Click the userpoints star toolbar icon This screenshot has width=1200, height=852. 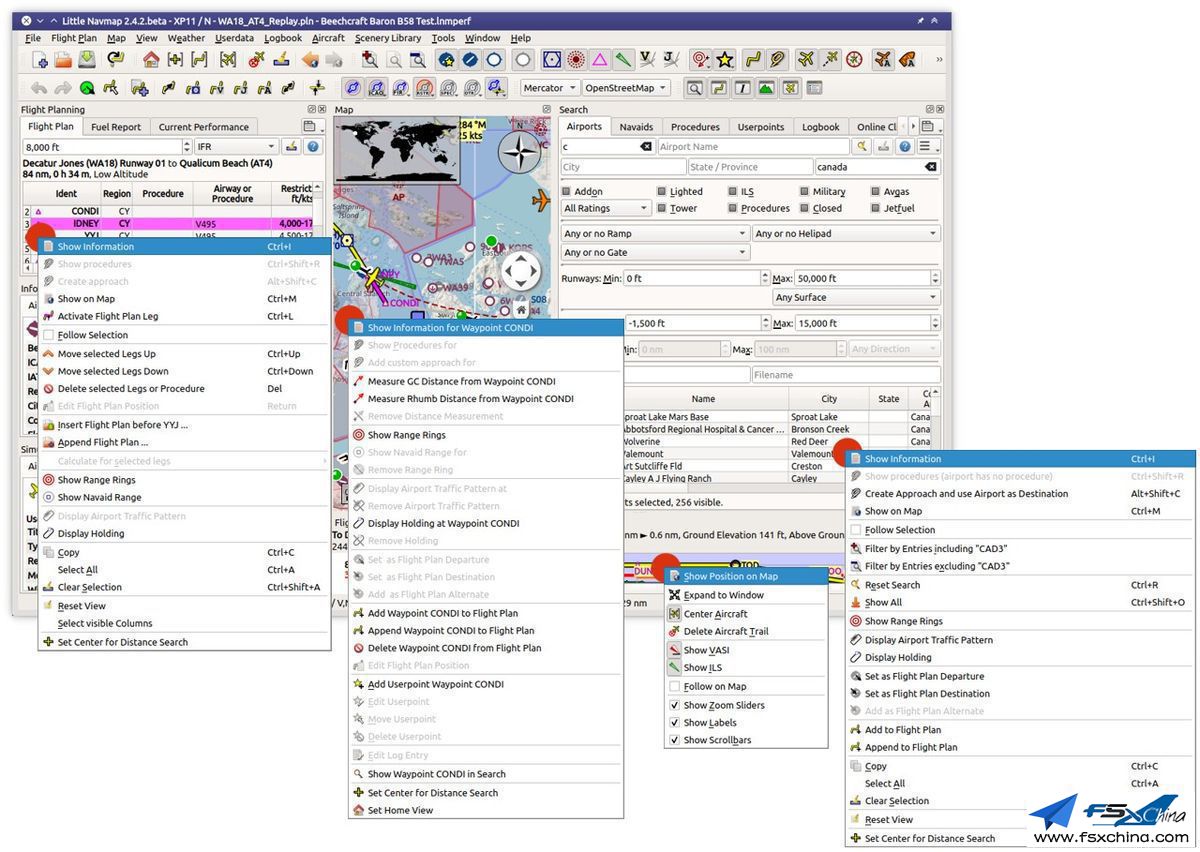tap(725, 60)
